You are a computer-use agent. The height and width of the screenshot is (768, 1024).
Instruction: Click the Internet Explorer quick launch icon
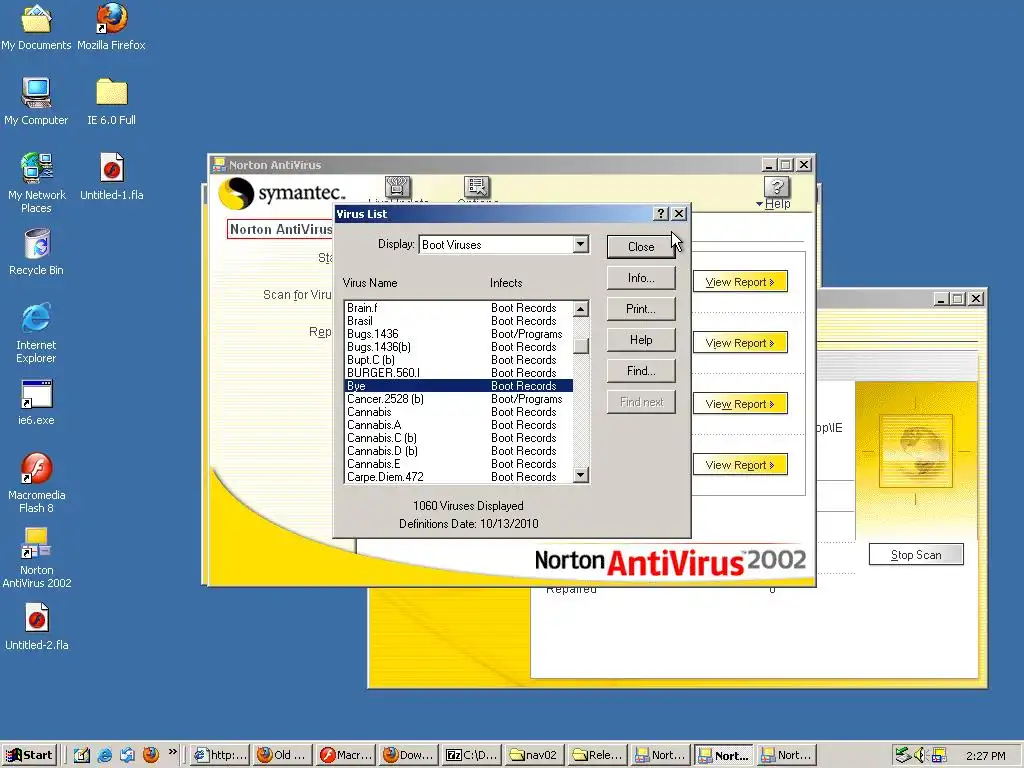tap(104, 755)
